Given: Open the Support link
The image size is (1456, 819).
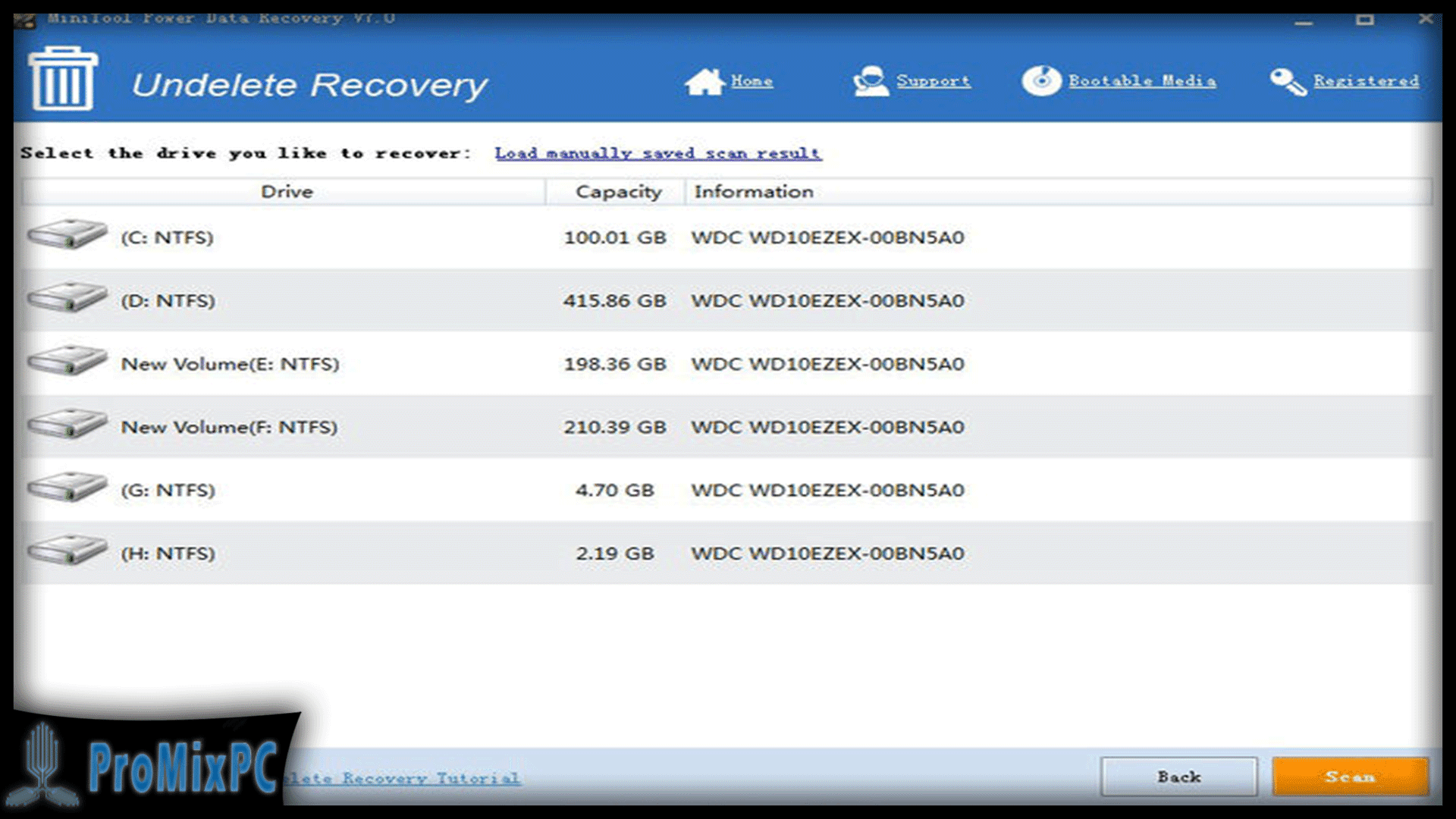Looking at the screenshot, I should [934, 81].
